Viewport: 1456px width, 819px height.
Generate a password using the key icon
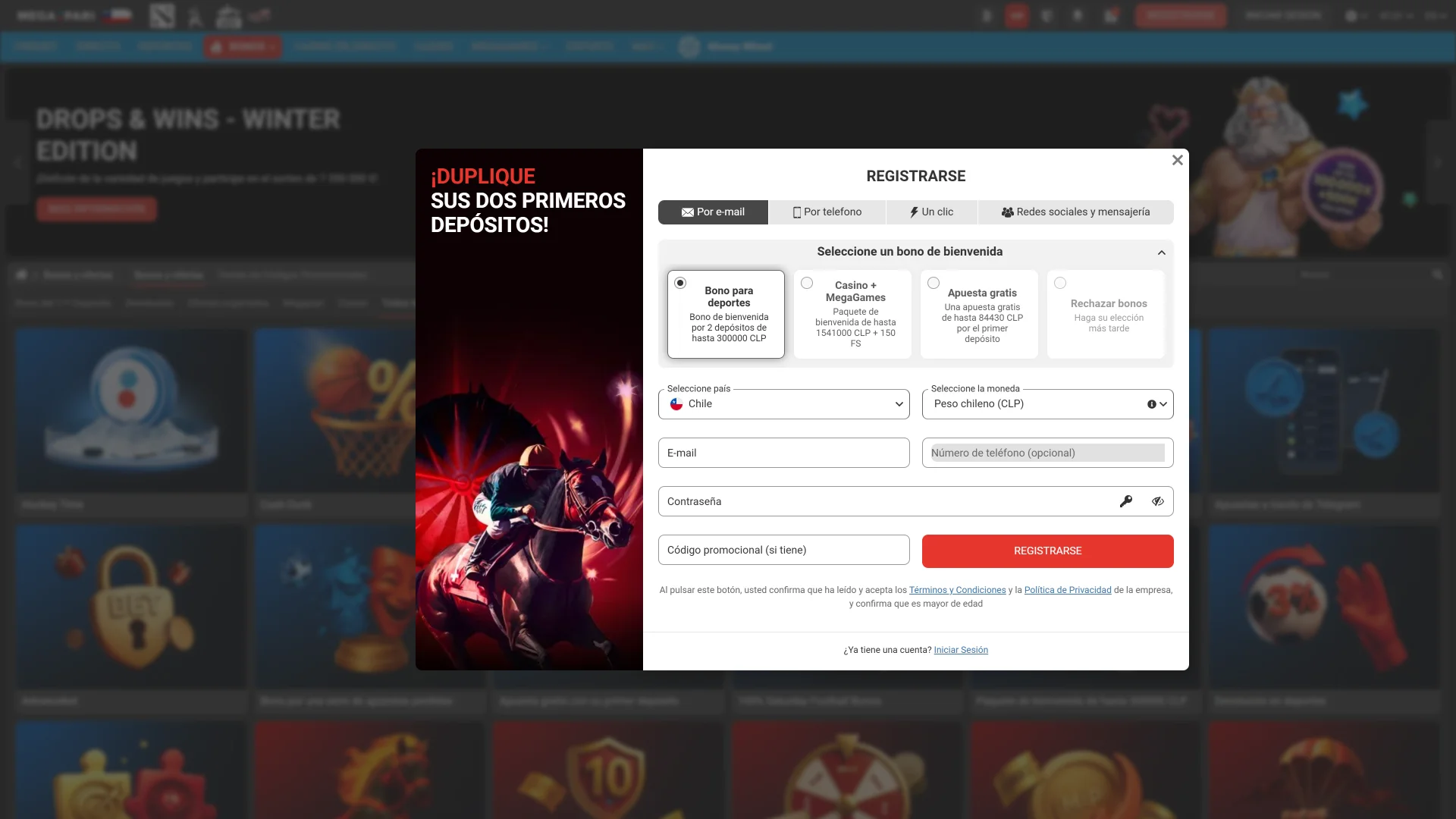1127,501
